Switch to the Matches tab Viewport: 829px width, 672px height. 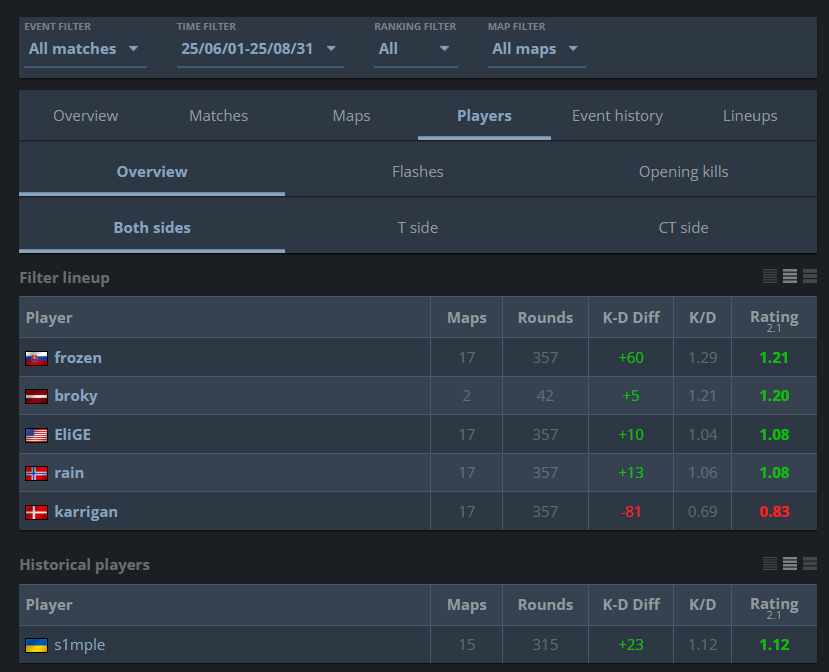click(218, 116)
